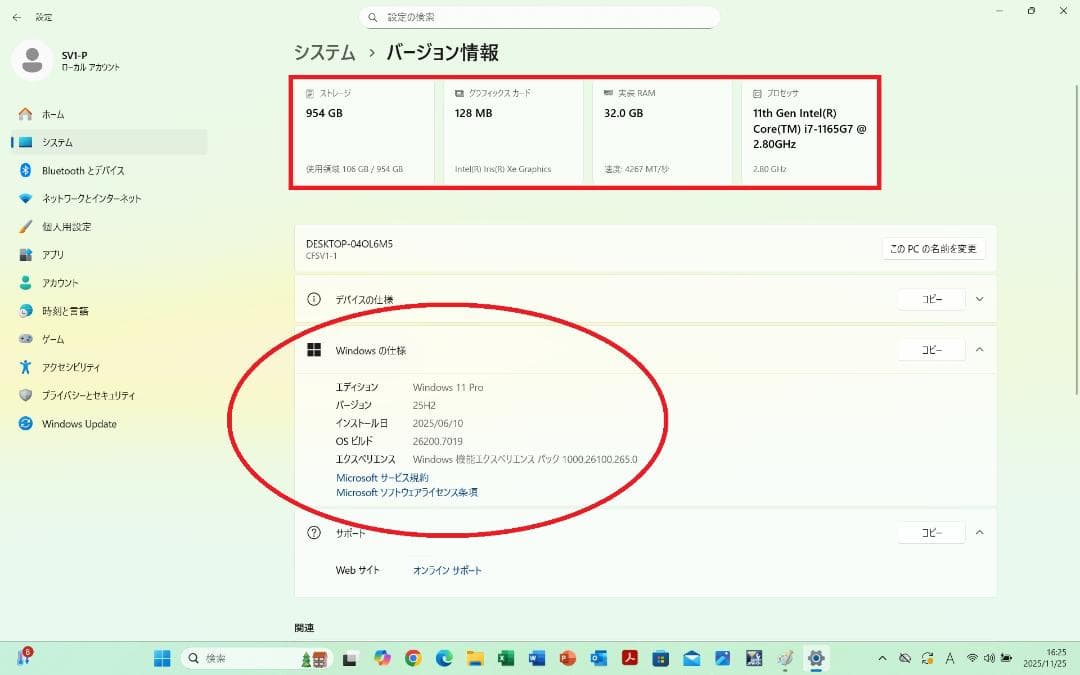Launch Excel from the taskbar

[505, 658]
